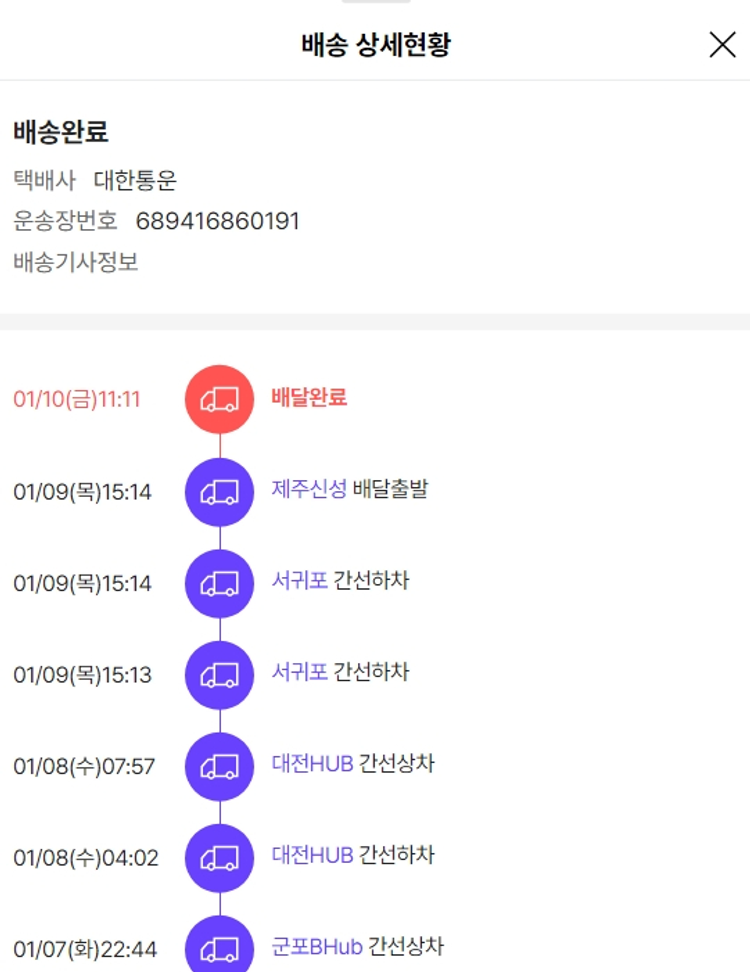Click truck icon at 01/09 15:13 서귀포 간선하차
This screenshot has height=972, width=750.
219,675
